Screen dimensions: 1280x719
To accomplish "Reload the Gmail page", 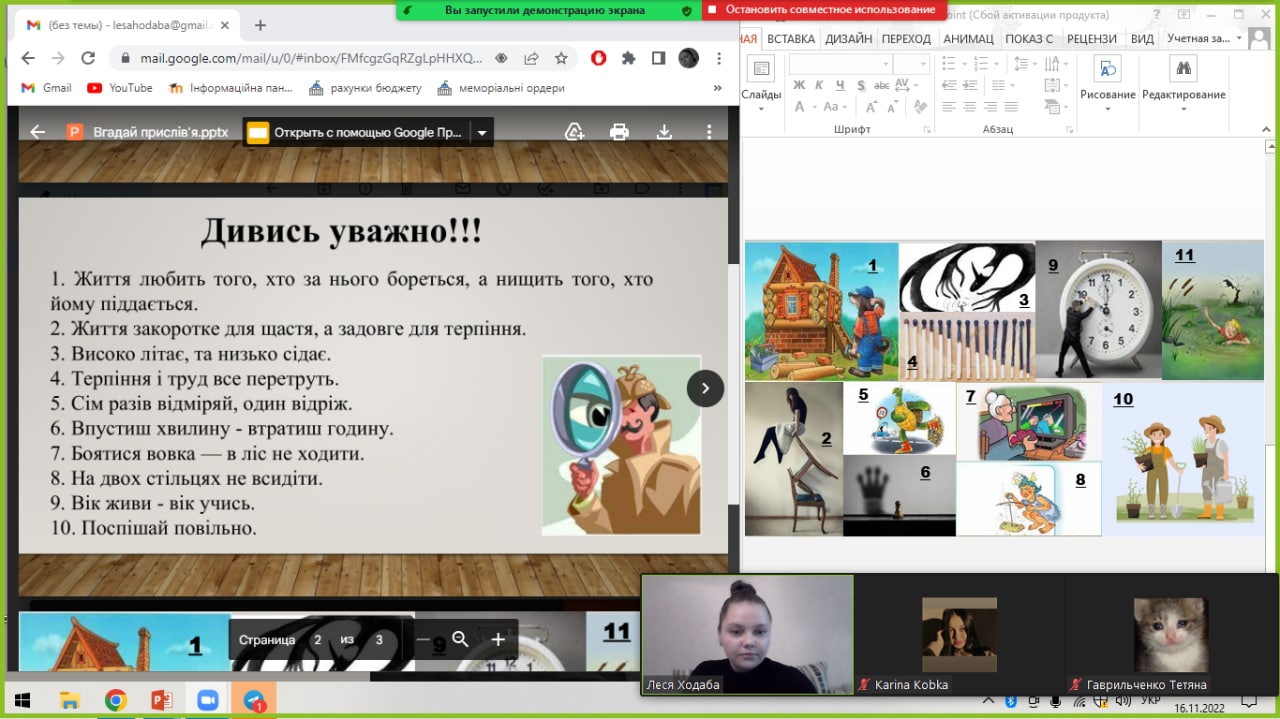I will pyautogui.click(x=88, y=58).
